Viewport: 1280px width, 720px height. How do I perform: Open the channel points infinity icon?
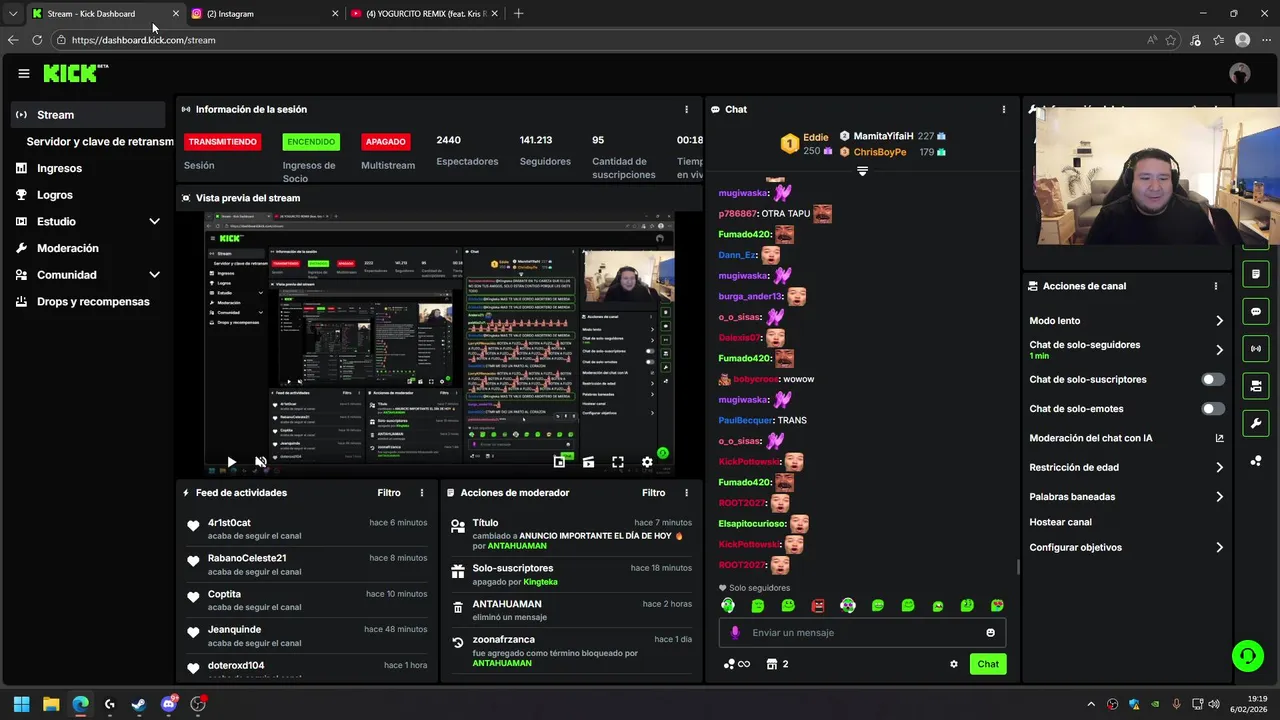coord(736,664)
